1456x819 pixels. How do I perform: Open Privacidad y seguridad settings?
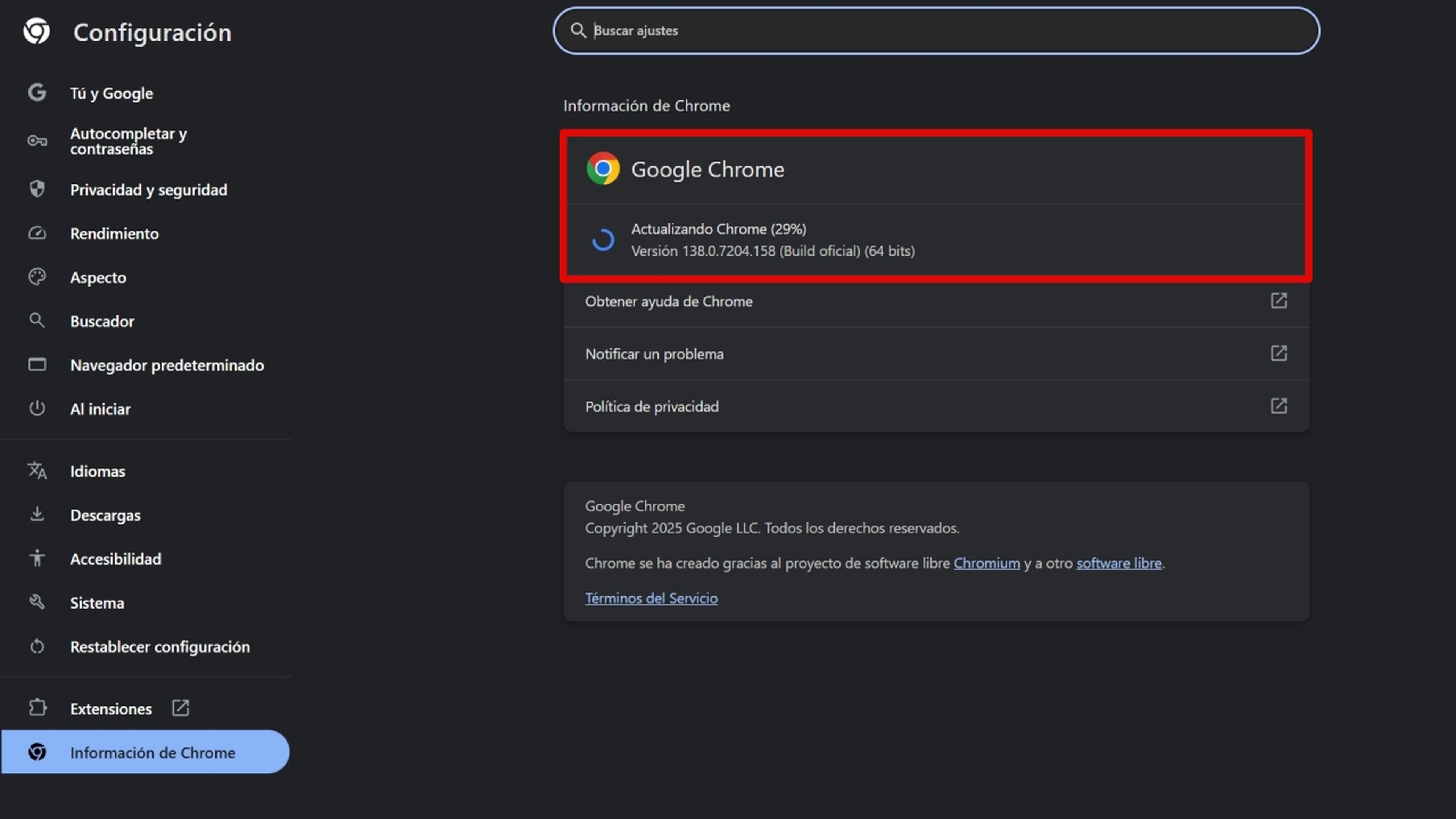(x=145, y=189)
